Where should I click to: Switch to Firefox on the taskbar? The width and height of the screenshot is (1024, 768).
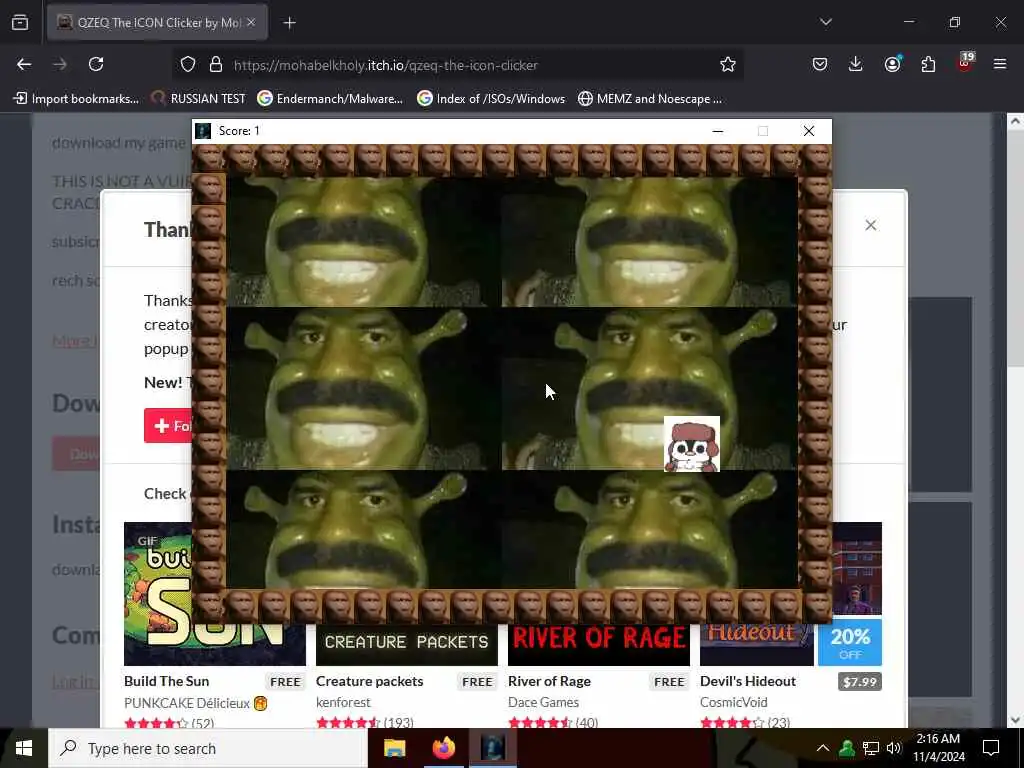point(443,748)
